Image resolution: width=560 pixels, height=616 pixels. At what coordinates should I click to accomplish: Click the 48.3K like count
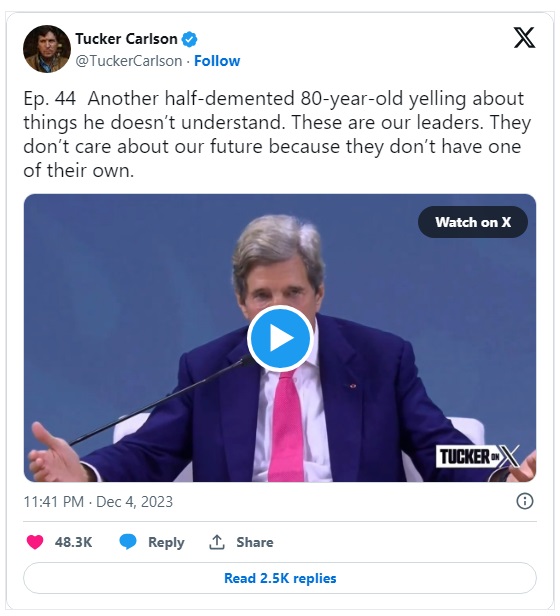pos(73,542)
